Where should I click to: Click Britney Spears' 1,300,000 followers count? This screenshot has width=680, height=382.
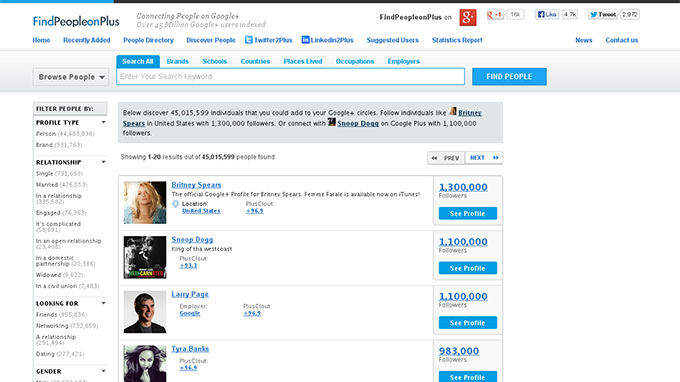[x=463, y=187]
